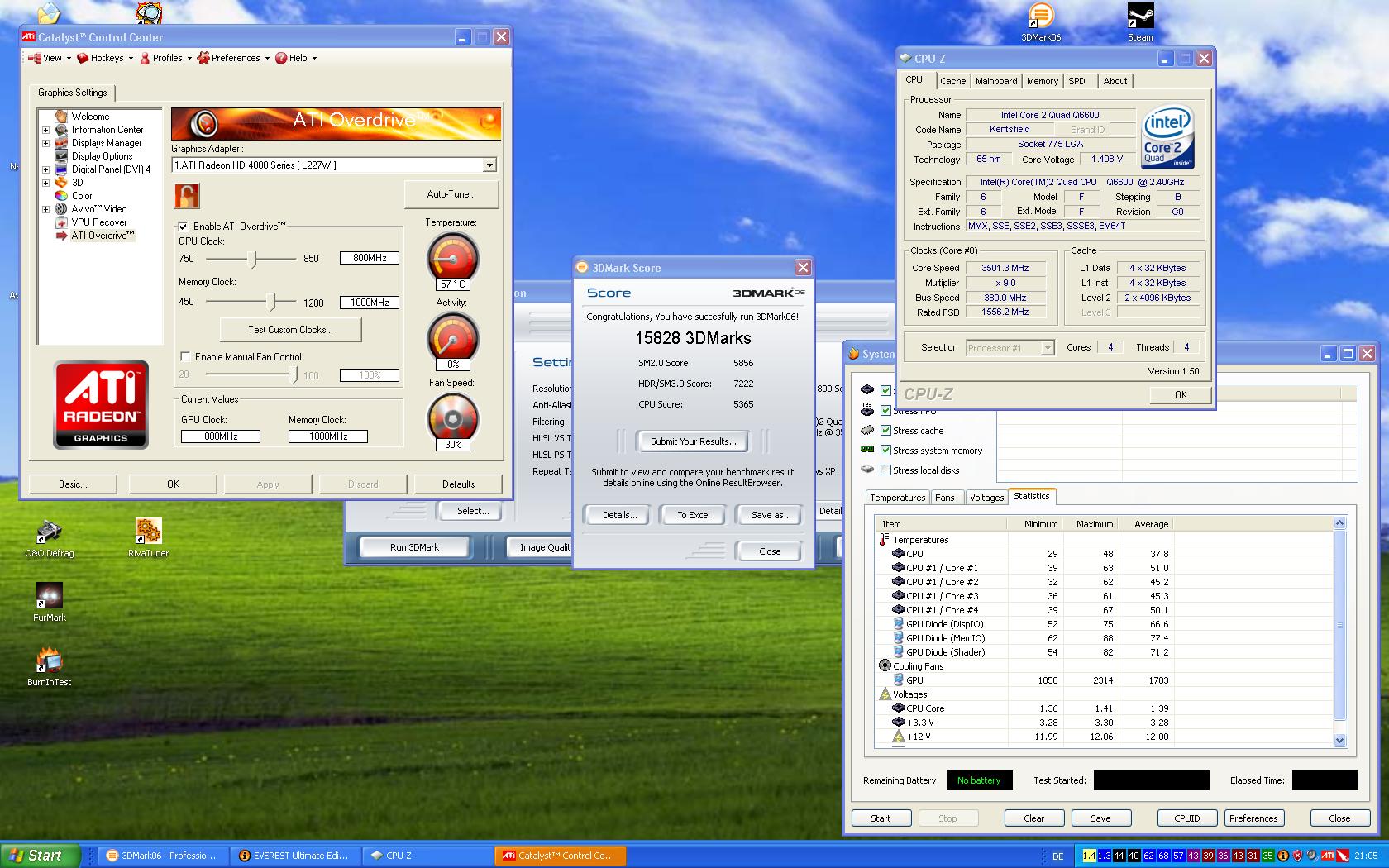The height and width of the screenshot is (868, 1389).
Task: Click the Overdrive padlock unlock icon
Action: (187, 196)
